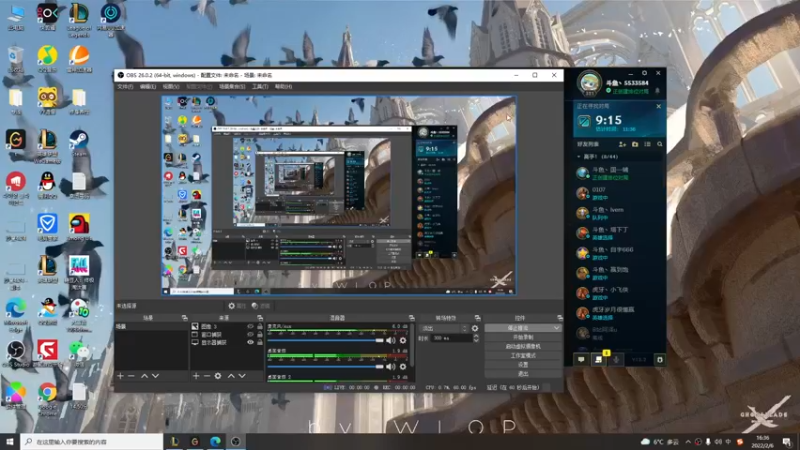This screenshot has height=450, width=800.
Task: Open Steam desktop shortcut
Action: pyautogui.click(x=79, y=144)
